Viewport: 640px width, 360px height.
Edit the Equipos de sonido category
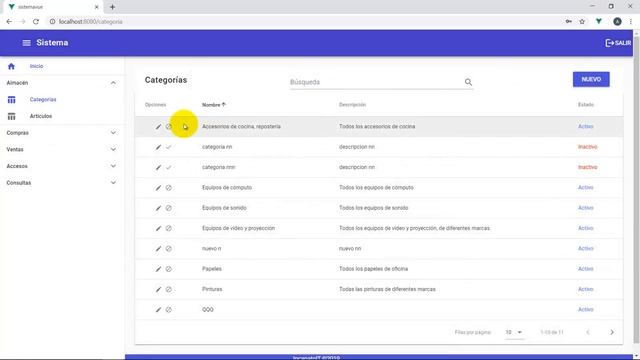tap(158, 208)
